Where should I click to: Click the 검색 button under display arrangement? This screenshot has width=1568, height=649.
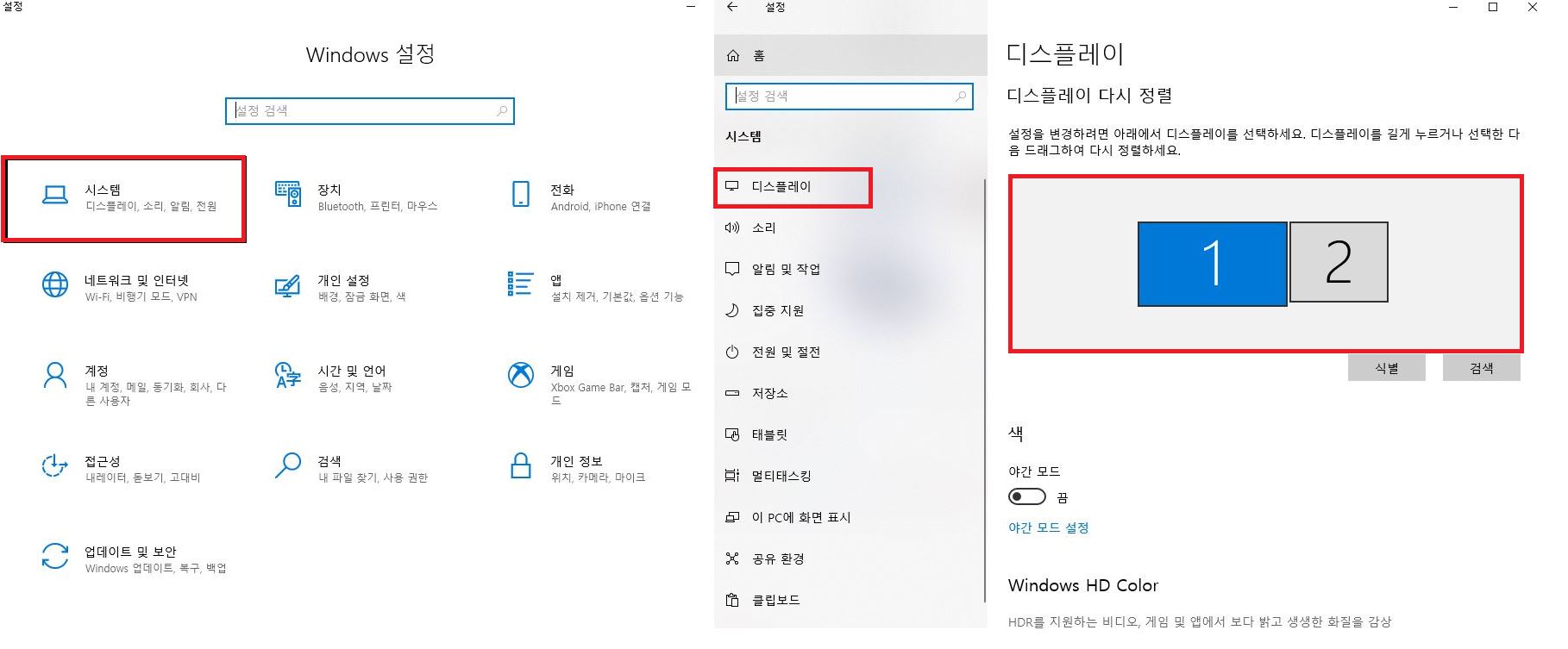1482,368
